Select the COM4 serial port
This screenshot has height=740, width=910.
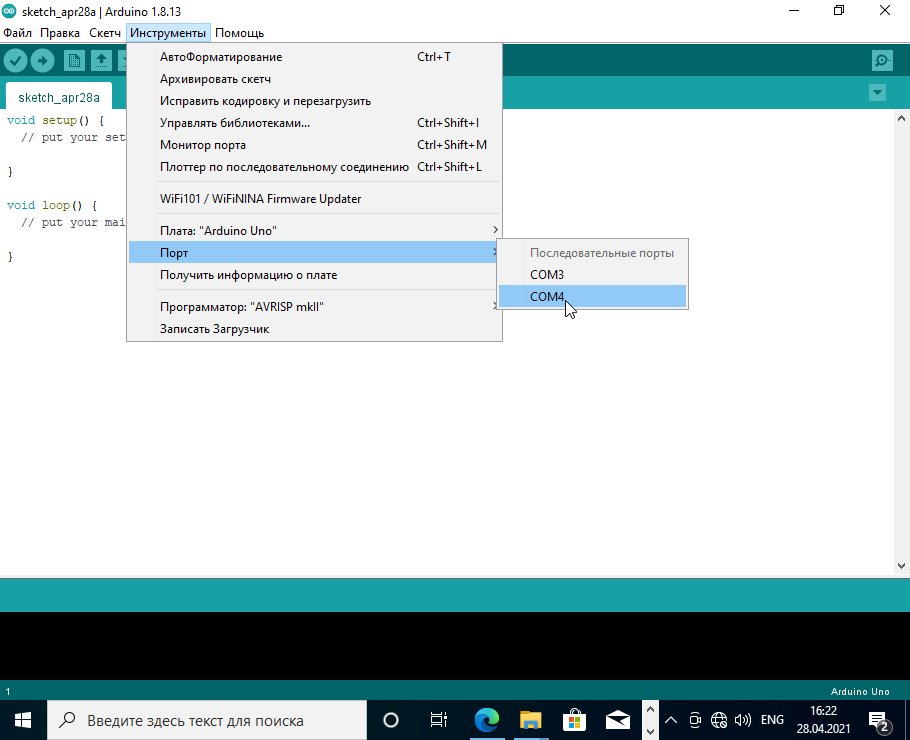pos(593,297)
